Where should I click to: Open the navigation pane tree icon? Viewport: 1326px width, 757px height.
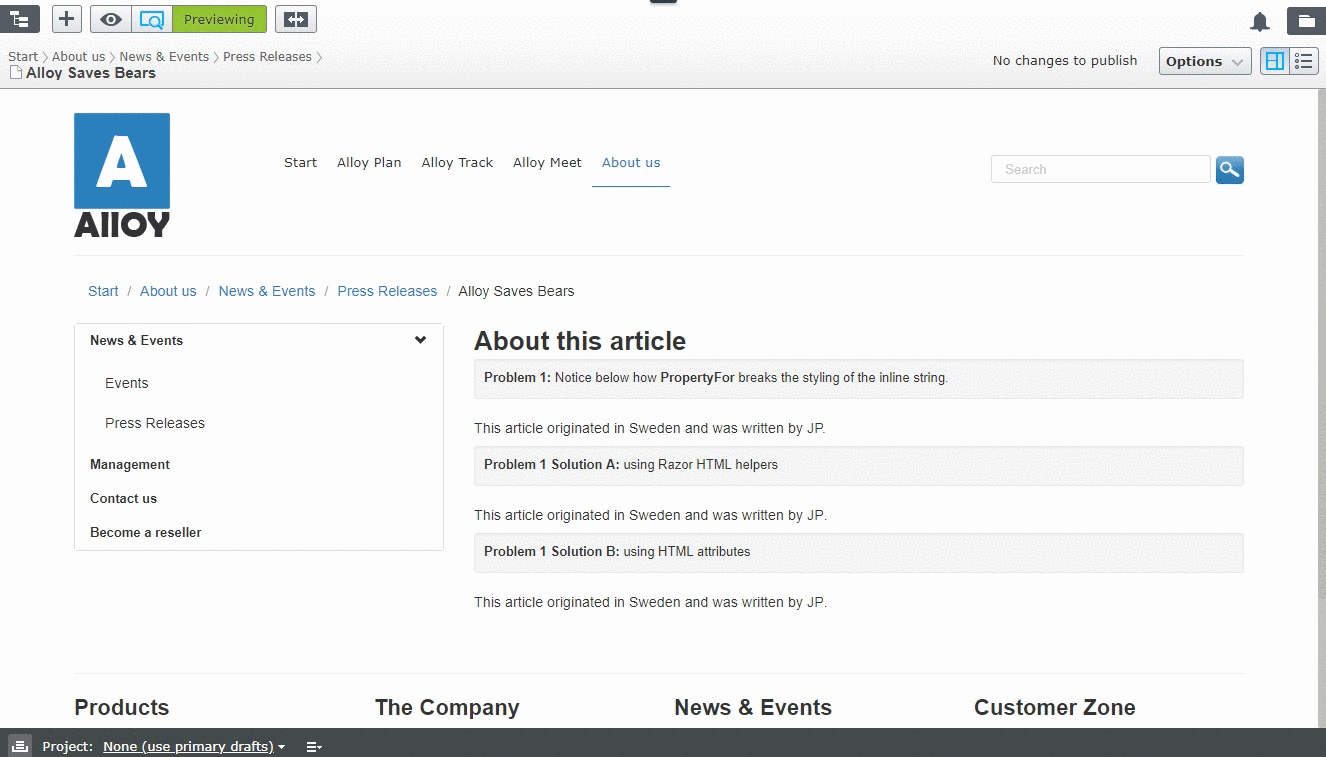pyautogui.click(x=20, y=18)
